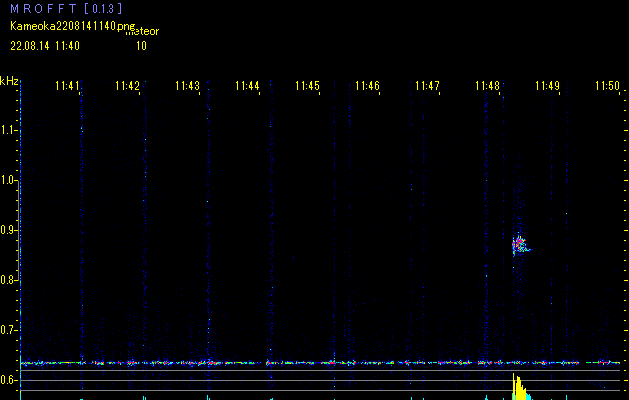Click the meteor echo blob near 11:48
Viewport: 629px width, 400px height.
click(x=520, y=244)
